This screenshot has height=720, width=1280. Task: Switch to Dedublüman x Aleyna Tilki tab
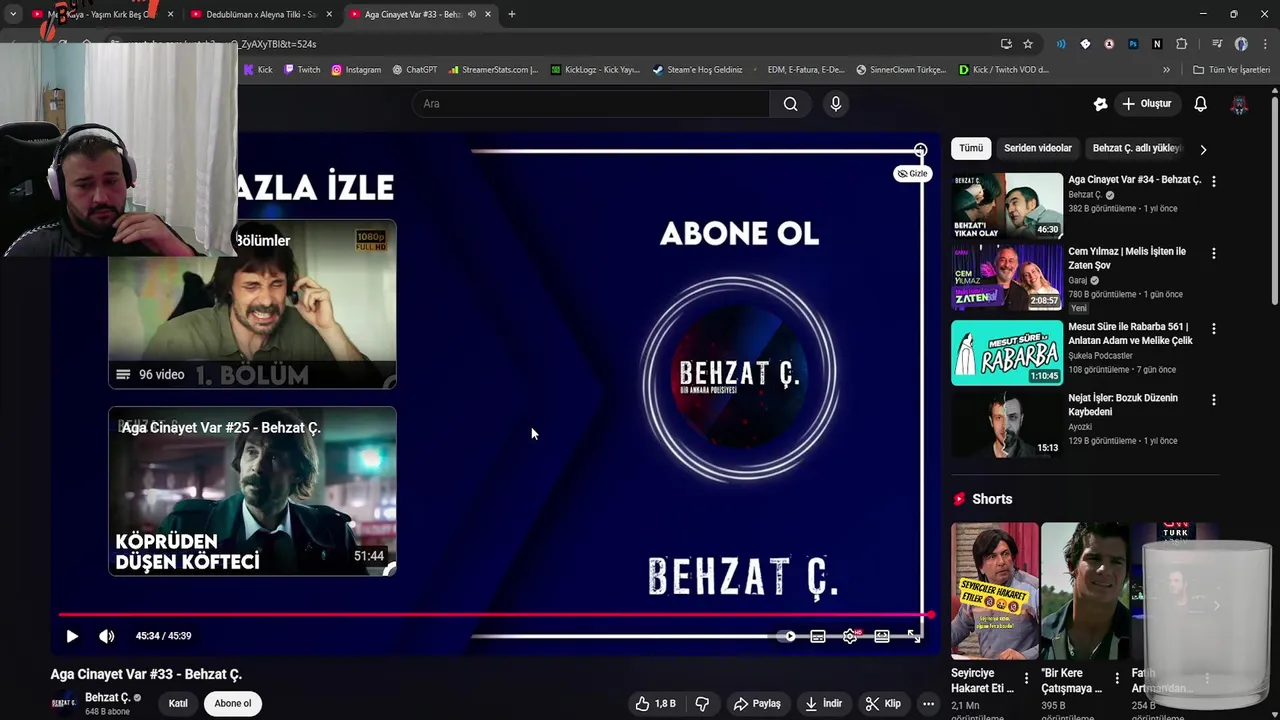click(x=262, y=14)
